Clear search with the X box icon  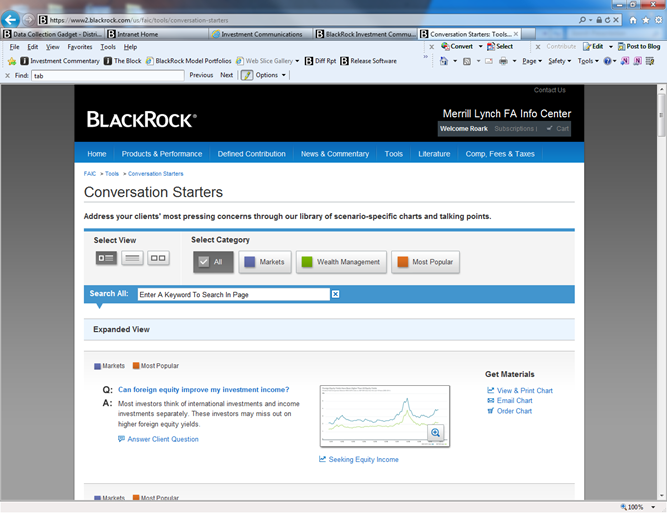pyautogui.click(x=335, y=294)
